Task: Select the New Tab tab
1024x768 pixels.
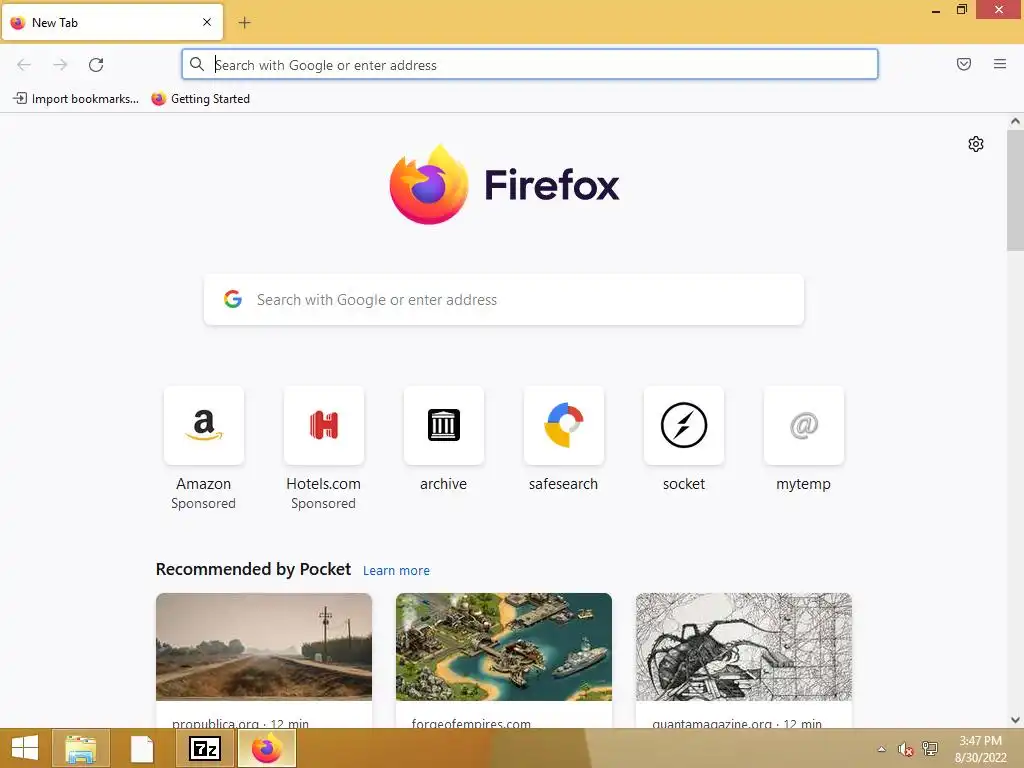Action: pyautogui.click(x=112, y=22)
